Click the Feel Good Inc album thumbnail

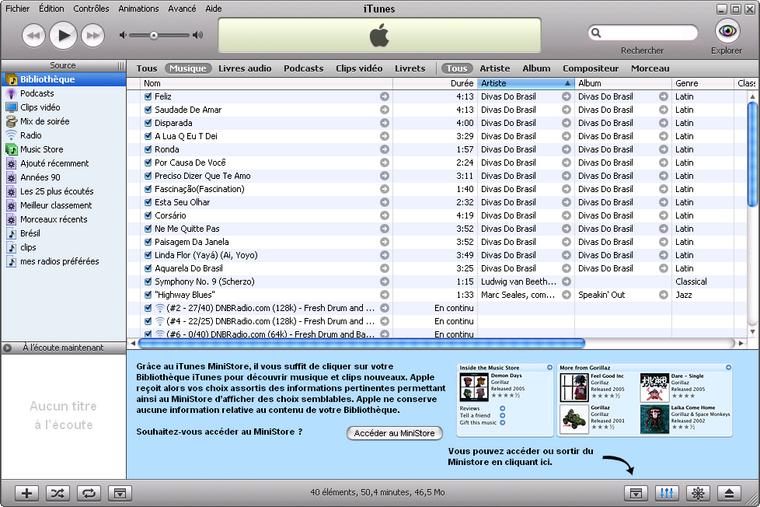(574, 387)
